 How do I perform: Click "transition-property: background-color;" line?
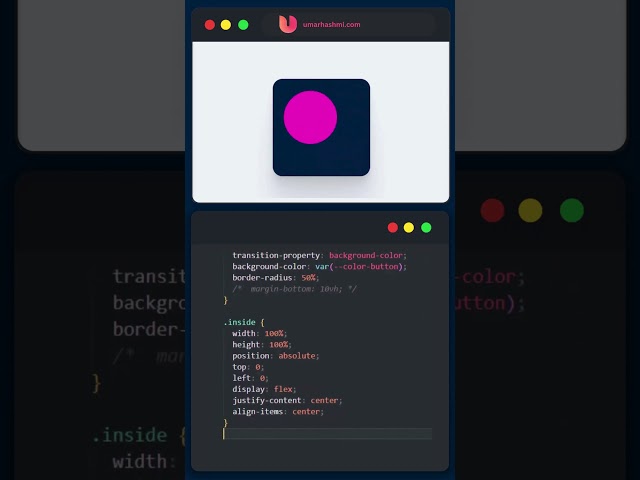[320, 256]
